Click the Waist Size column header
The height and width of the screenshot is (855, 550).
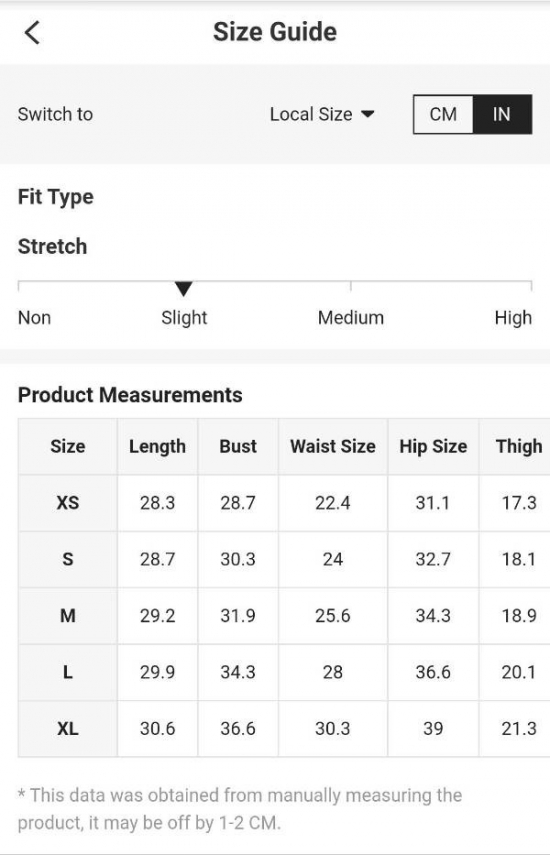(x=333, y=447)
